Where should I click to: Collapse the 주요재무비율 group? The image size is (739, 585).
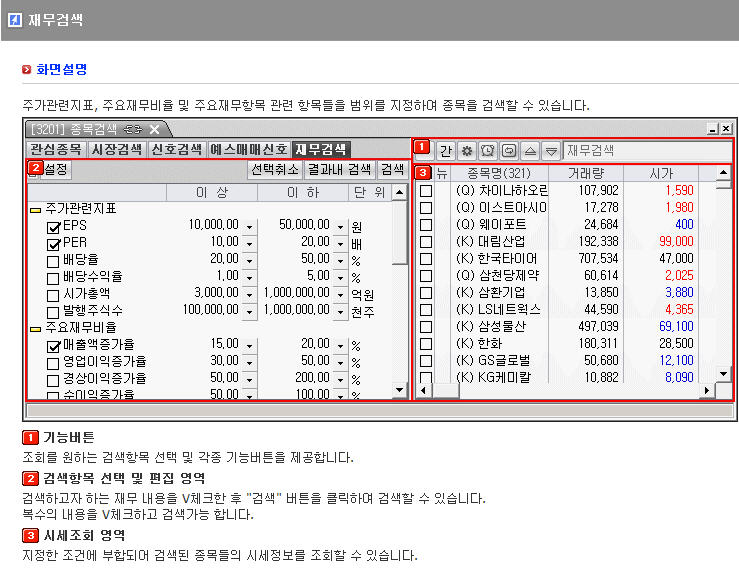pos(35,328)
